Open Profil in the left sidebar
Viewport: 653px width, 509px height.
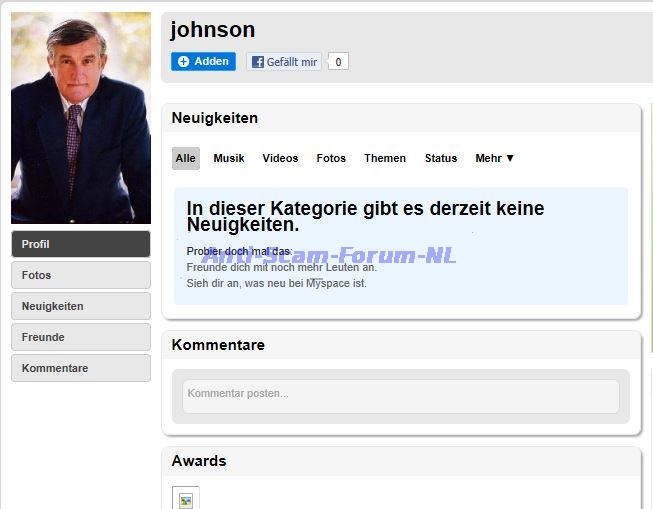81,244
